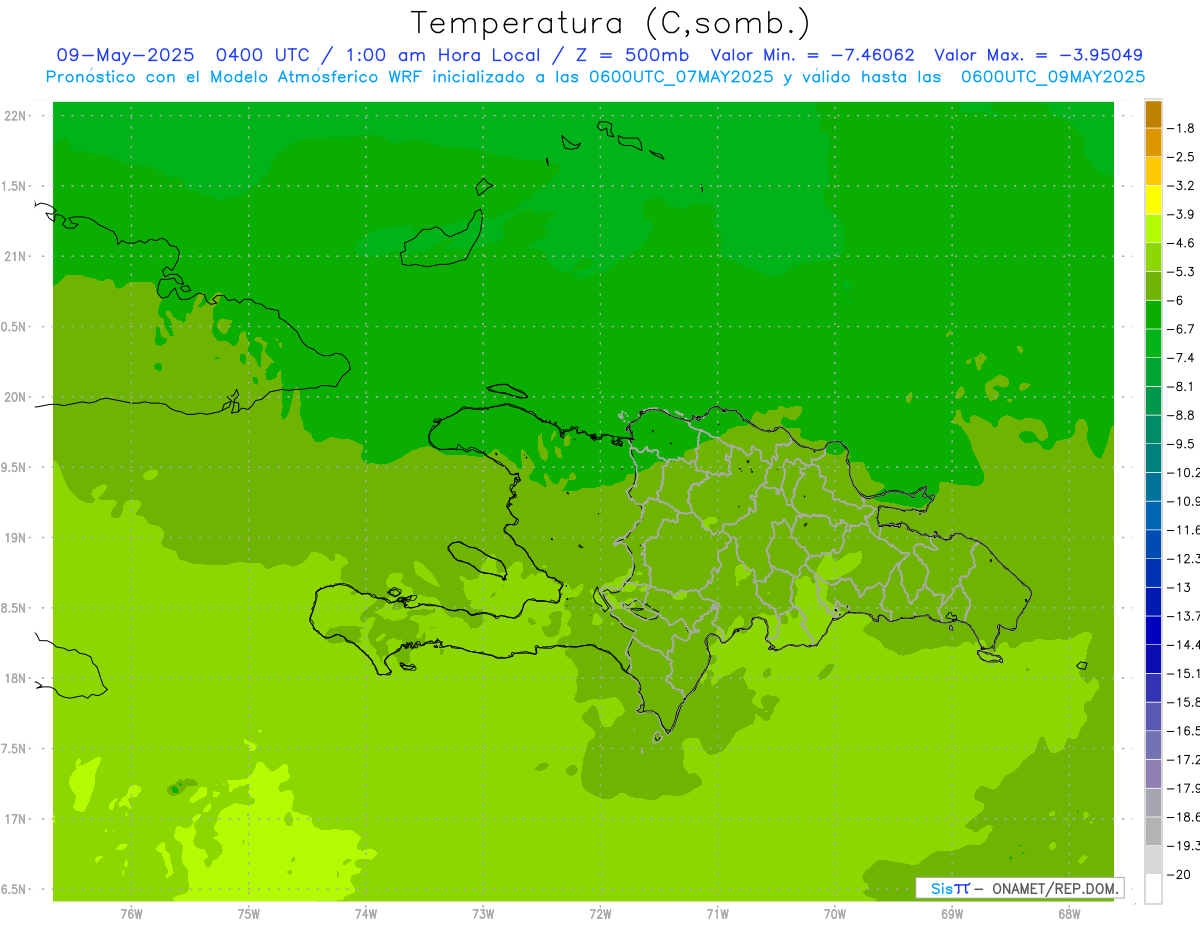Click the '-11.6' color scale value
The width and height of the screenshot is (1200, 927).
[1183, 530]
